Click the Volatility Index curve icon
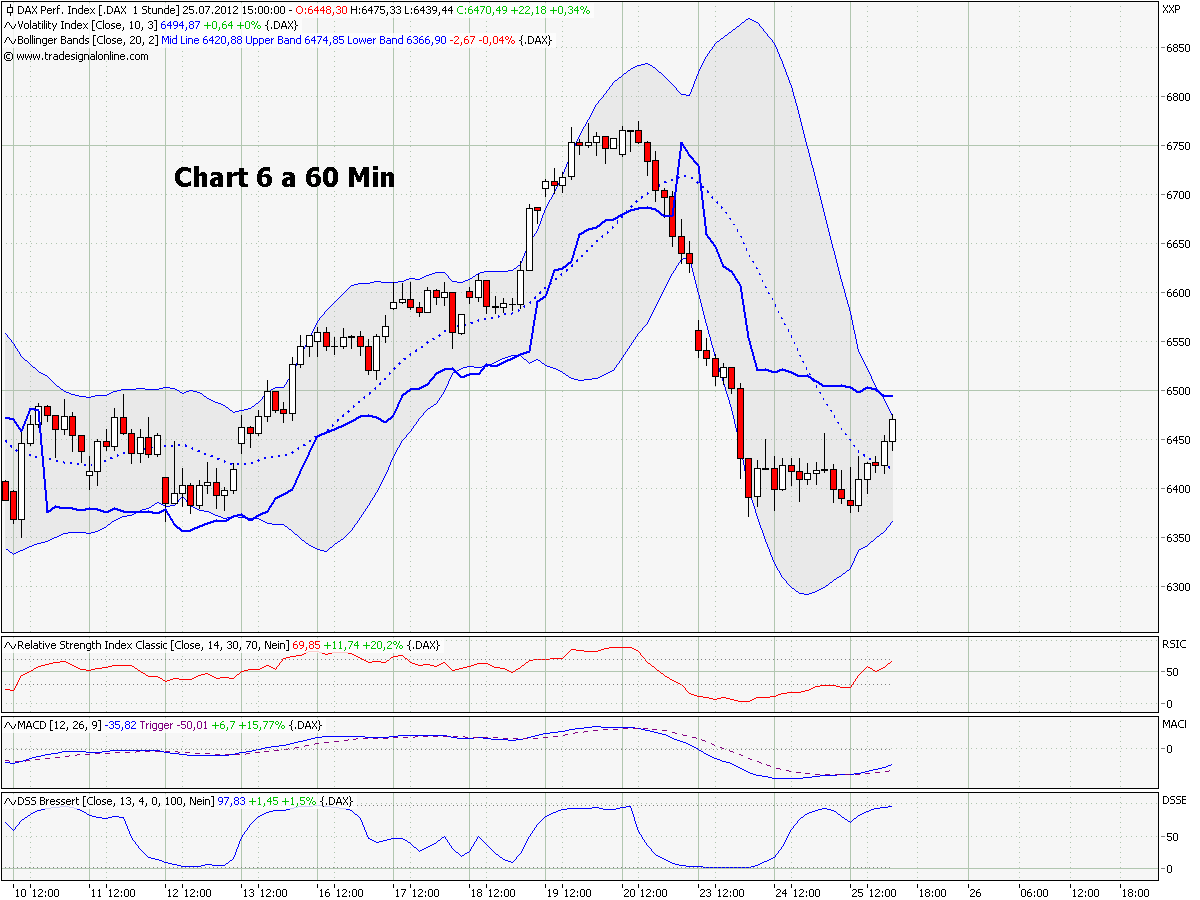 point(8,23)
